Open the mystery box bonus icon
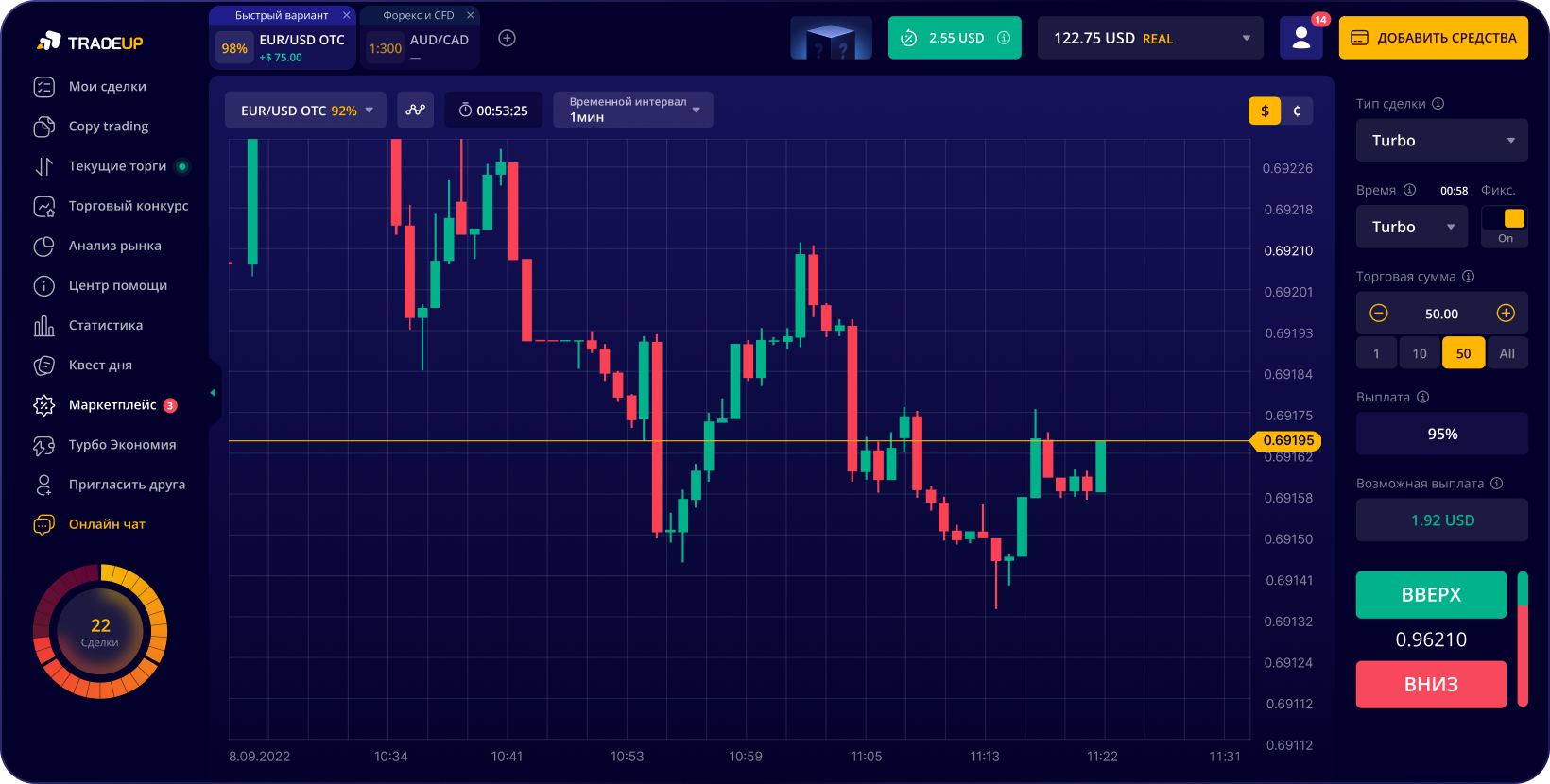This screenshot has width=1550, height=784. [x=831, y=38]
